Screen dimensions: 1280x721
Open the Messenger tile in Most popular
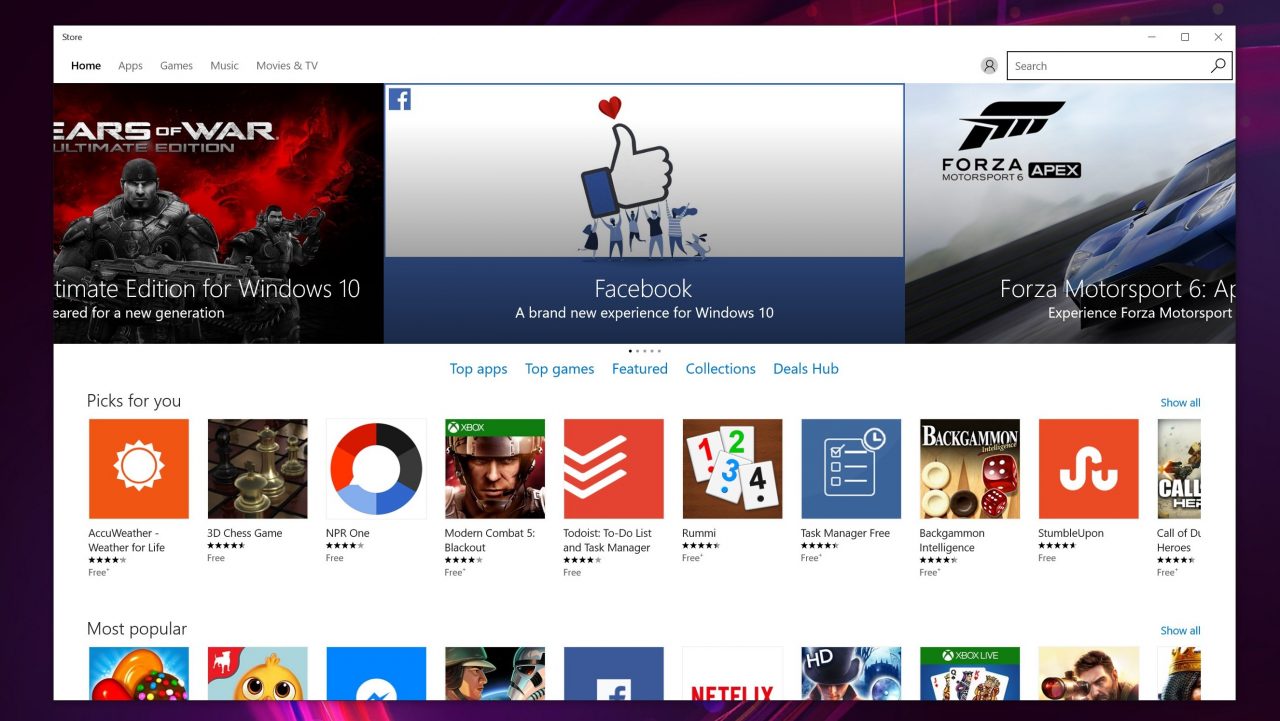[x=376, y=673]
